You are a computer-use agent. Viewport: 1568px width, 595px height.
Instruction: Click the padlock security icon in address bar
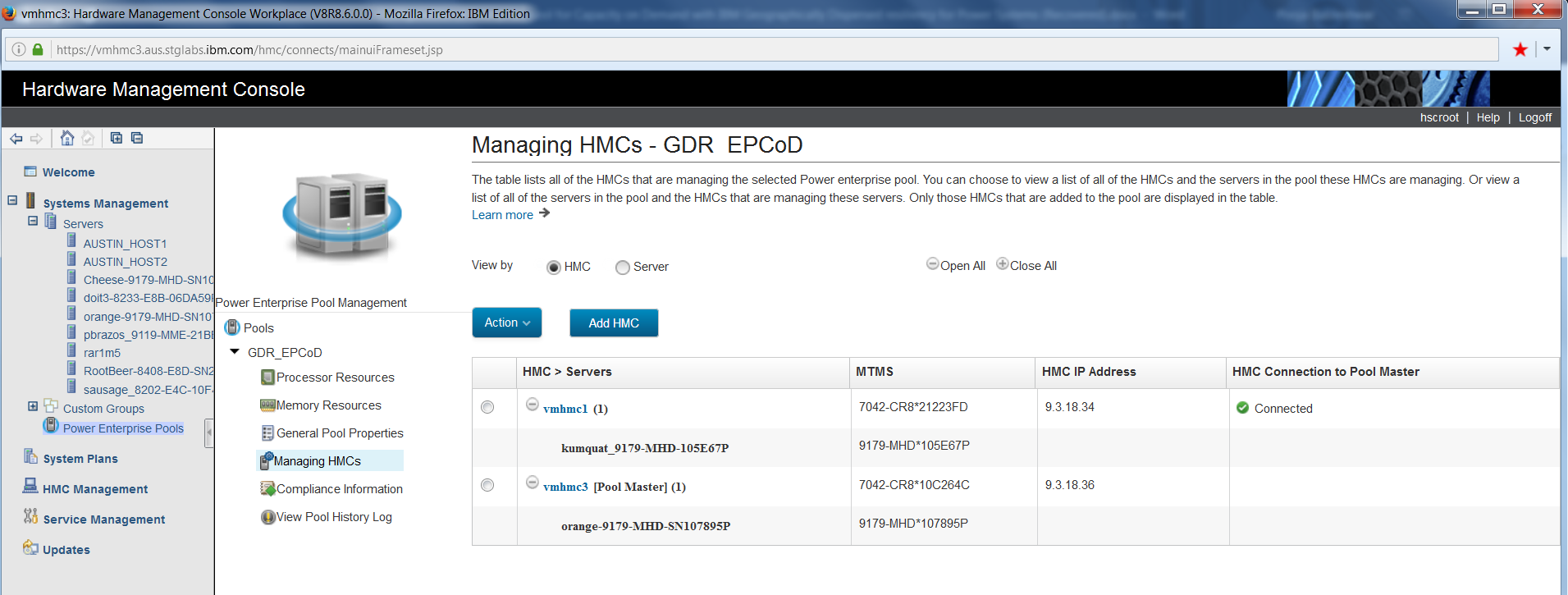(x=38, y=49)
